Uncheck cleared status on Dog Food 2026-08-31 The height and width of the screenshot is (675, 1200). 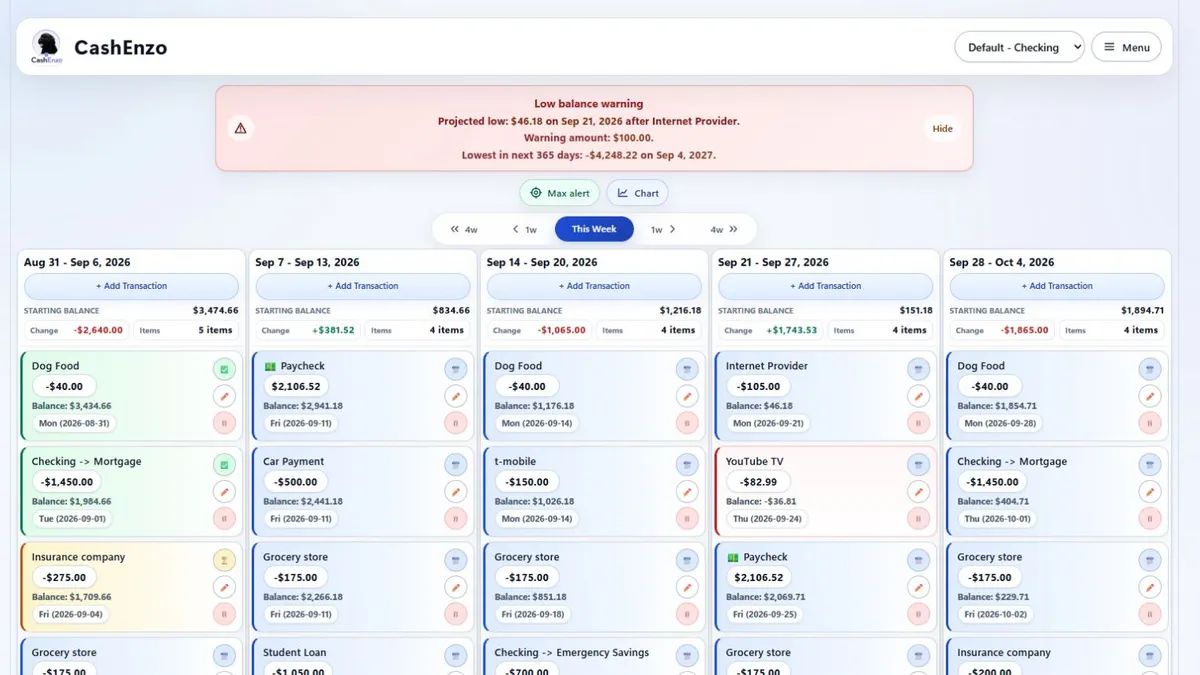pyautogui.click(x=224, y=369)
